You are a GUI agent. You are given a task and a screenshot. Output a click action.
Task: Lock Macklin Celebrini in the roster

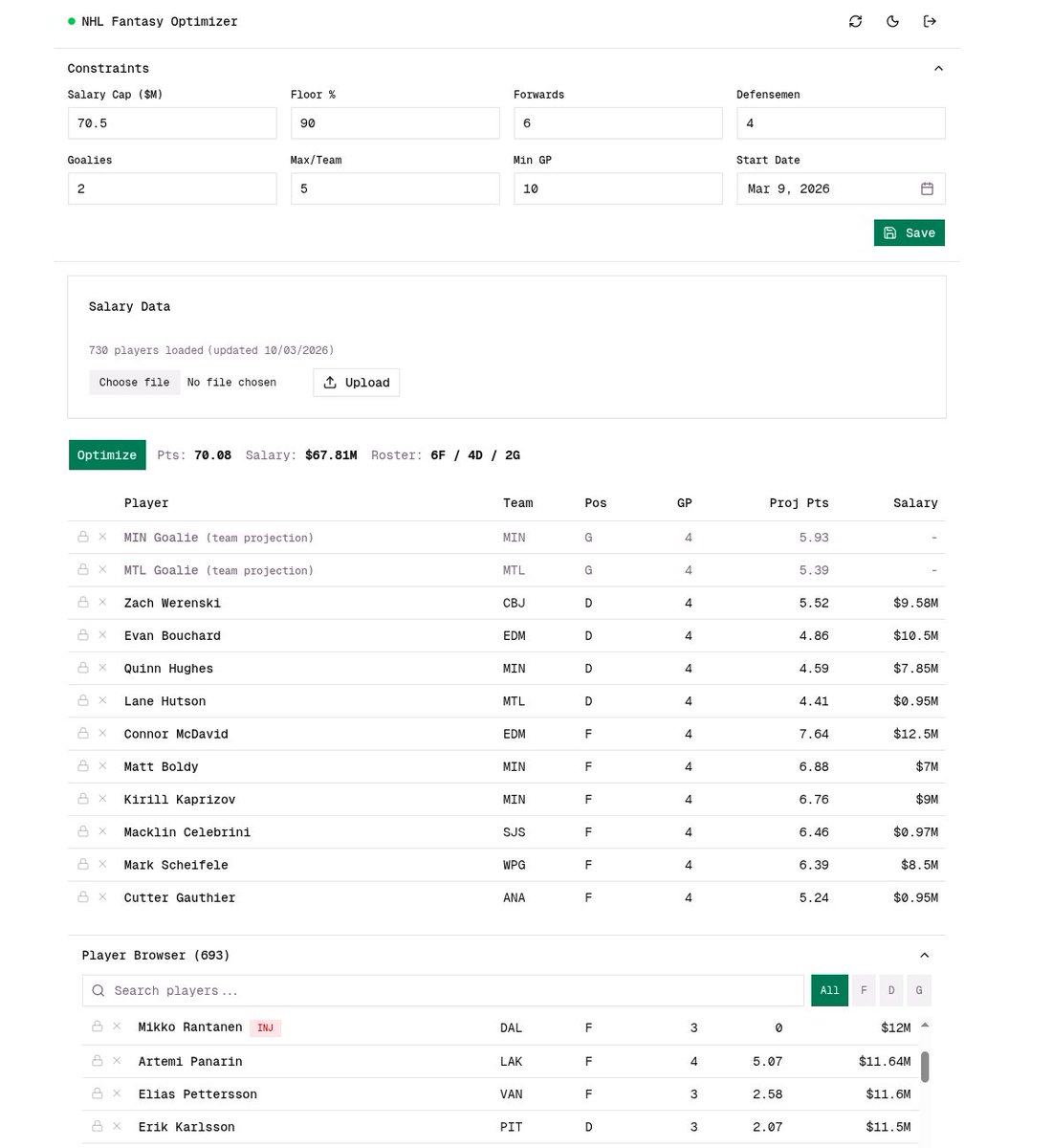coord(83,831)
